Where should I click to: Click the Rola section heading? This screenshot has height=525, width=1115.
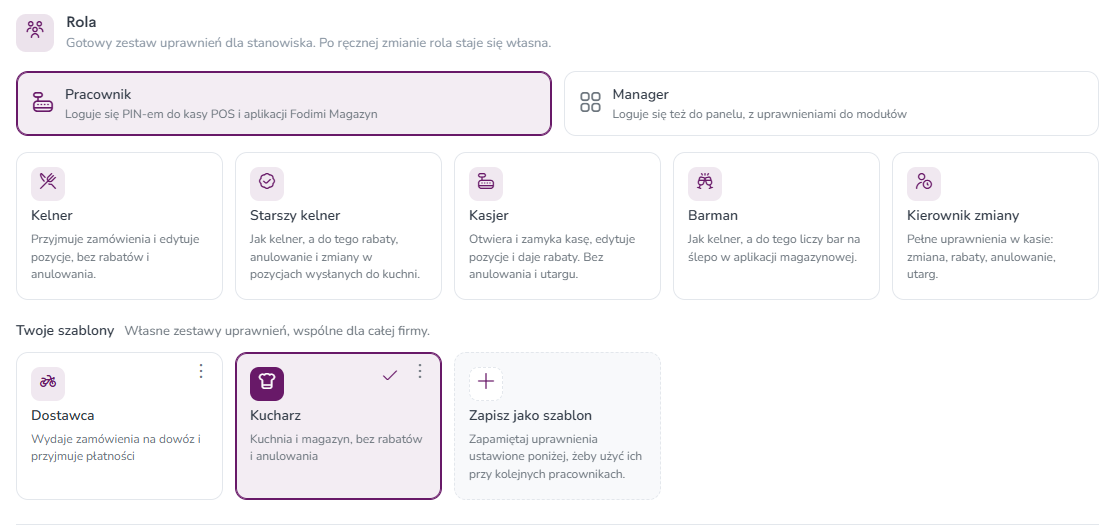81,23
